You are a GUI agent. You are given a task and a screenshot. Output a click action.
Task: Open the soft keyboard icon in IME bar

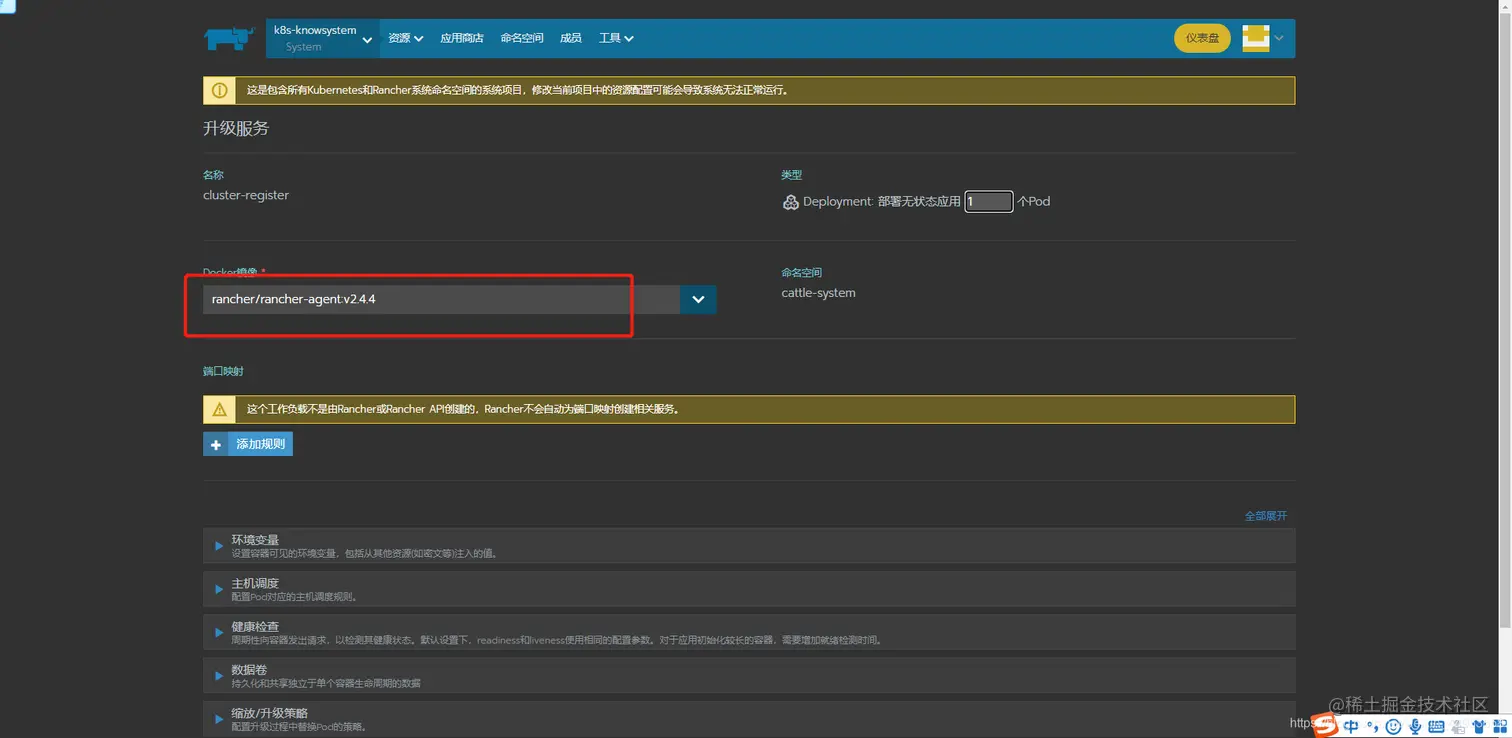click(1436, 727)
